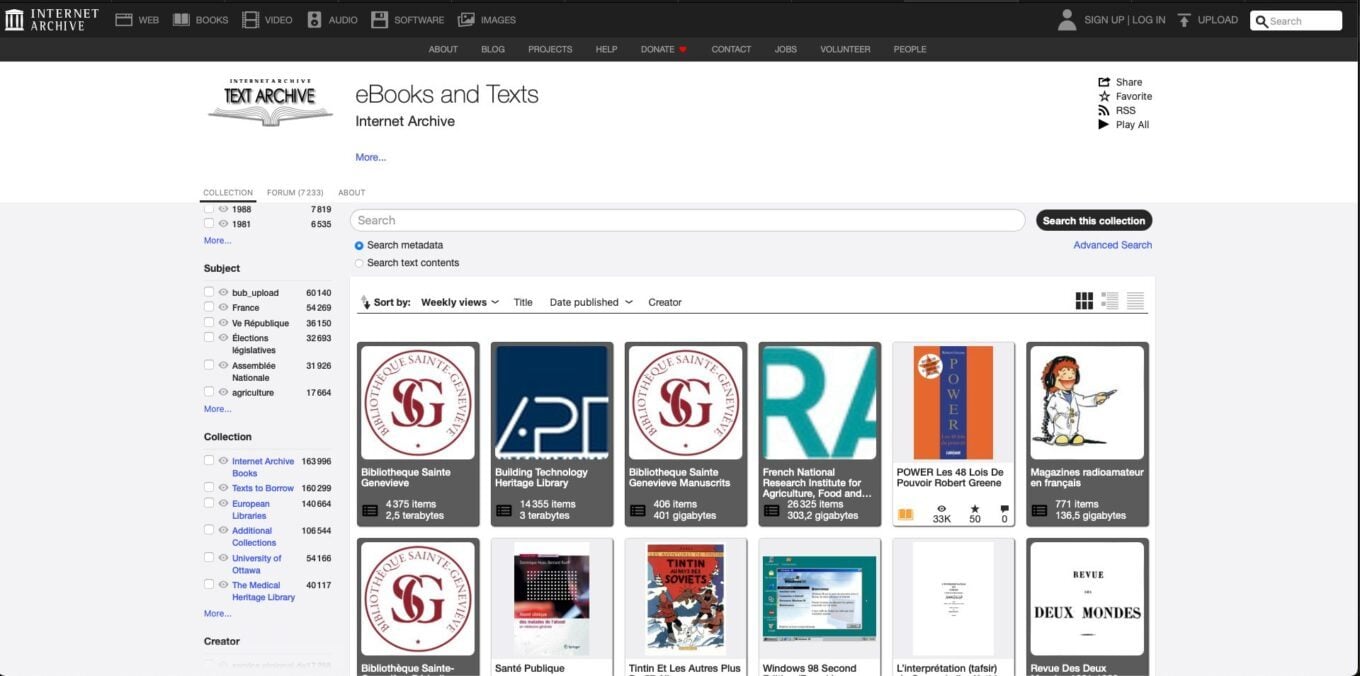
Task: Click the top navigation search box
Action: (x=1296, y=20)
